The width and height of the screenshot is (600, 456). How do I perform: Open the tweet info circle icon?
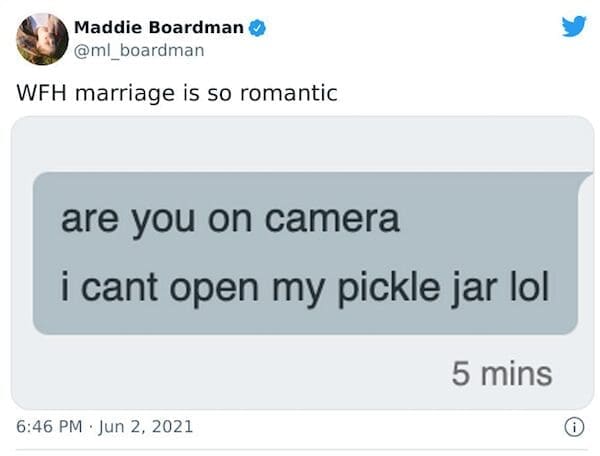(x=573, y=426)
